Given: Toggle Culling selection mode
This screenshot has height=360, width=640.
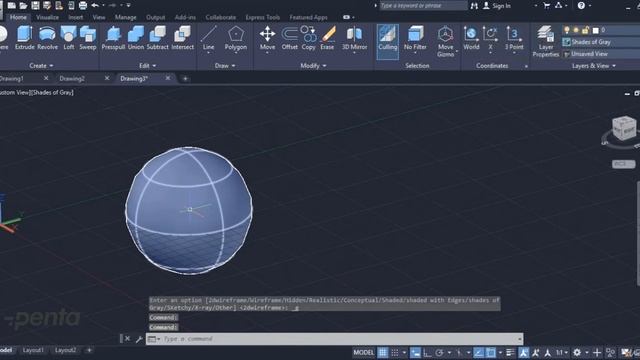Looking at the screenshot, I should pyautogui.click(x=387, y=41).
